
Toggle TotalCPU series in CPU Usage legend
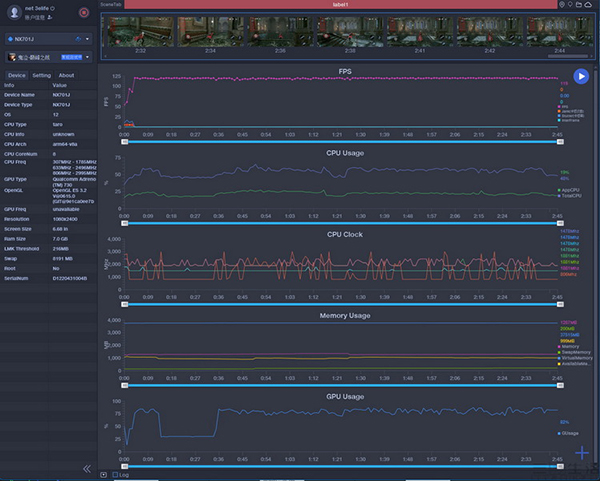(570, 196)
